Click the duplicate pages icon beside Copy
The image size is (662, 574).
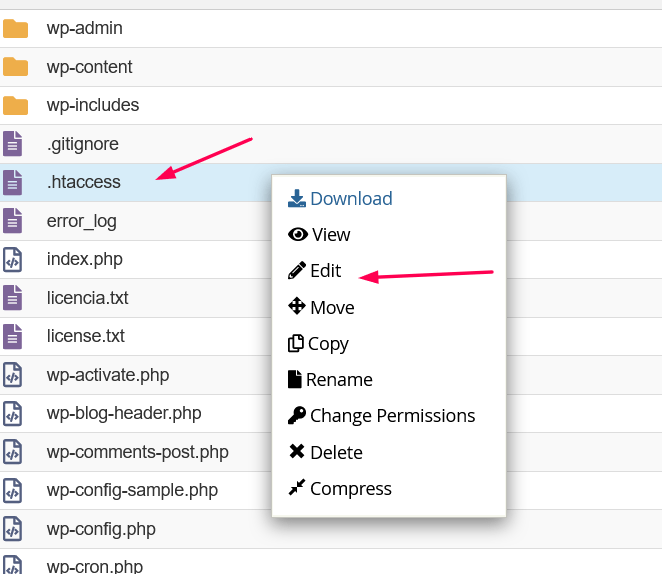tap(296, 343)
